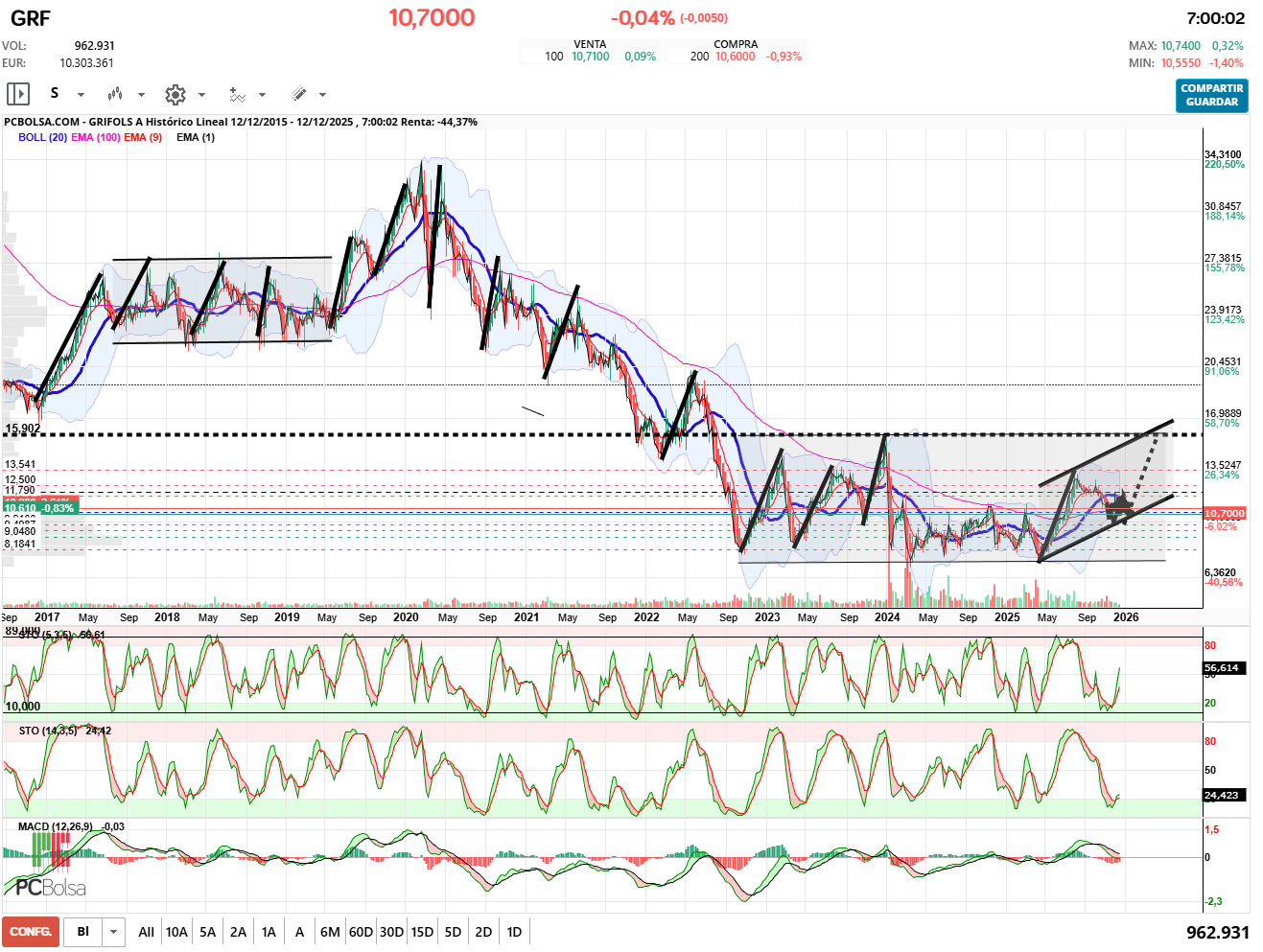Expand the dropdown next to S interval
1263x952 pixels.
(81, 95)
